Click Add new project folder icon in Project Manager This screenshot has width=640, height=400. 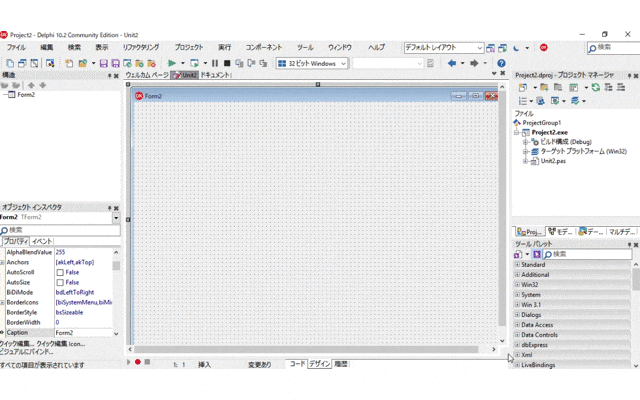(544, 87)
